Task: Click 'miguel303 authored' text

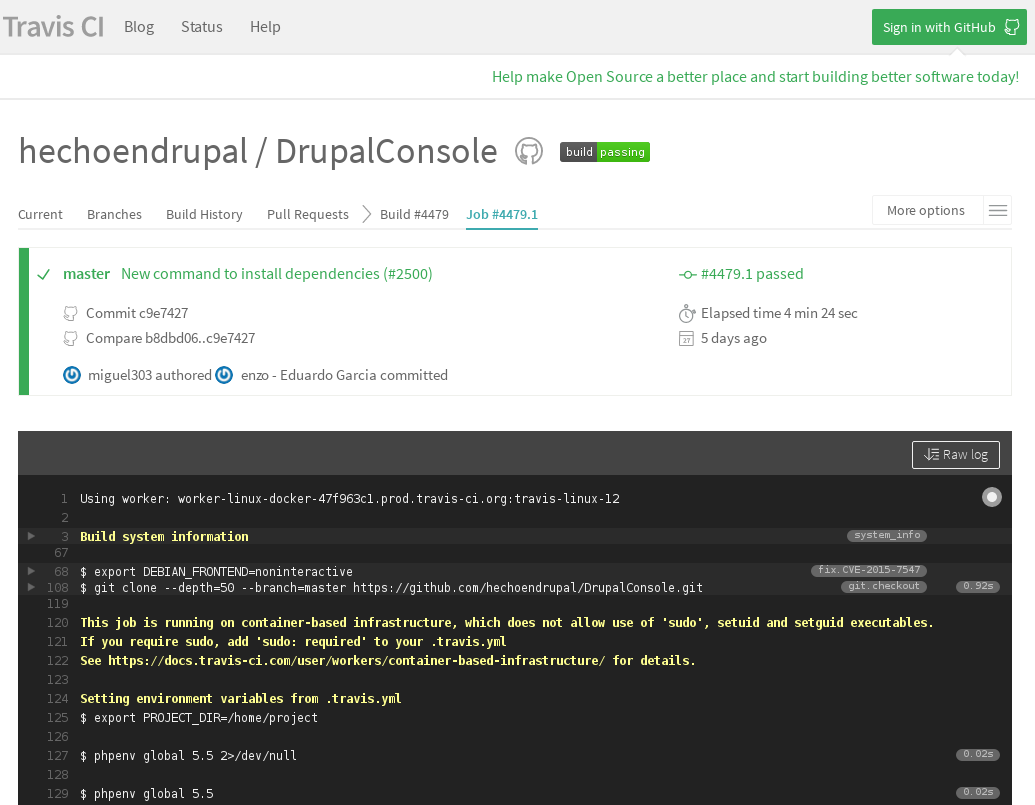Action: 149,375
